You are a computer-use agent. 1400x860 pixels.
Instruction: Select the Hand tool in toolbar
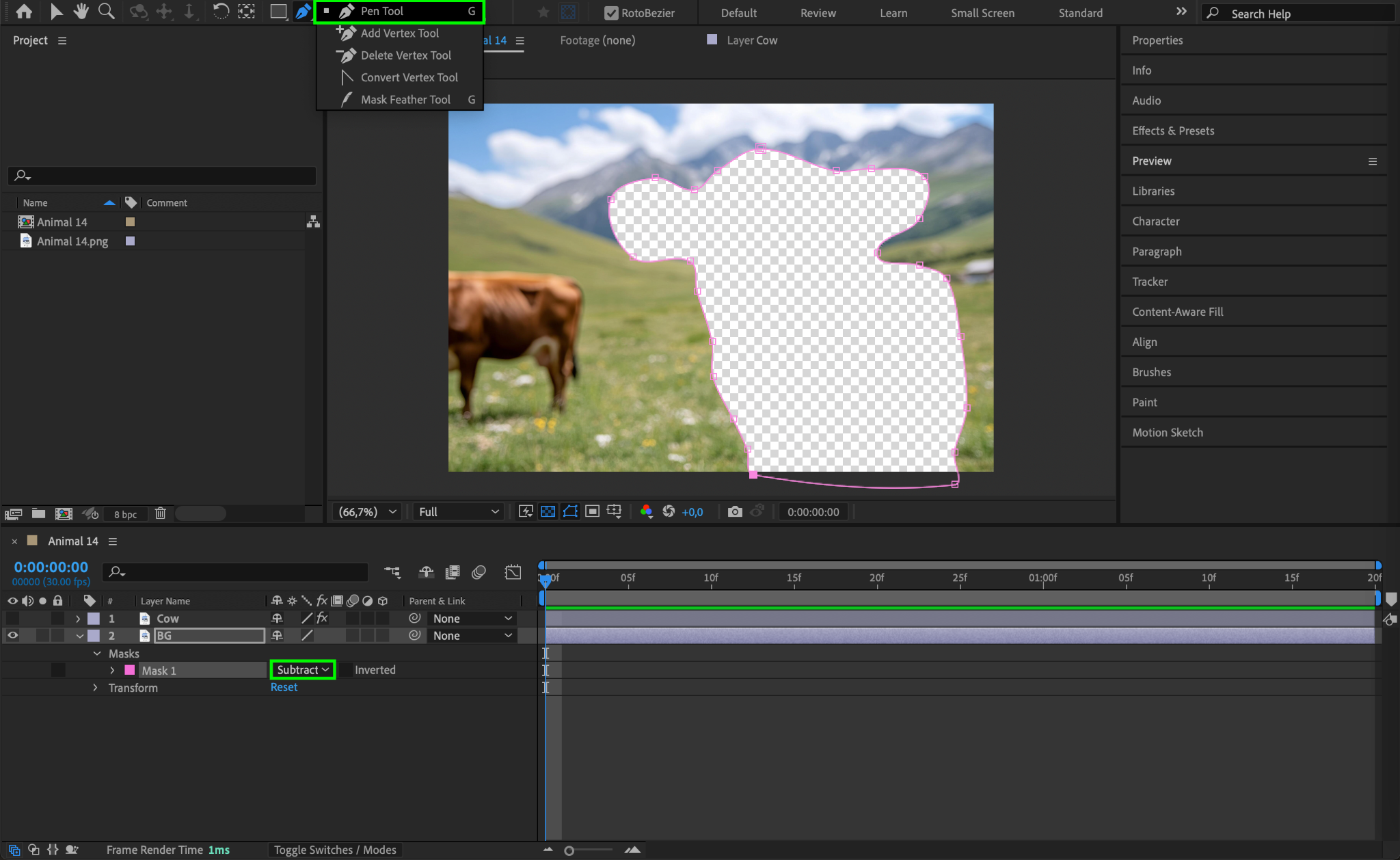pos(81,12)
